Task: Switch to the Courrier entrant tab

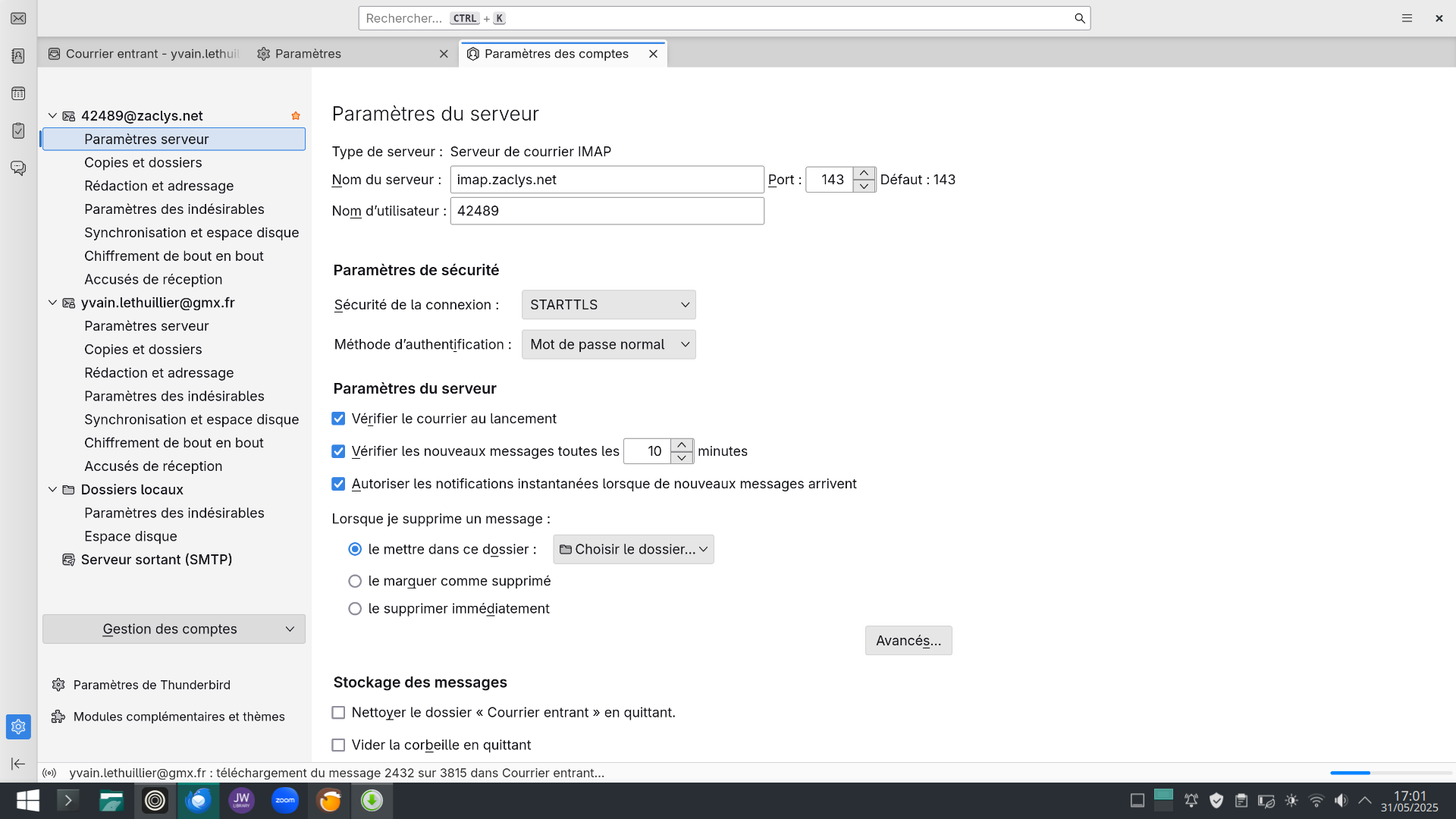Action: [144, 54]
